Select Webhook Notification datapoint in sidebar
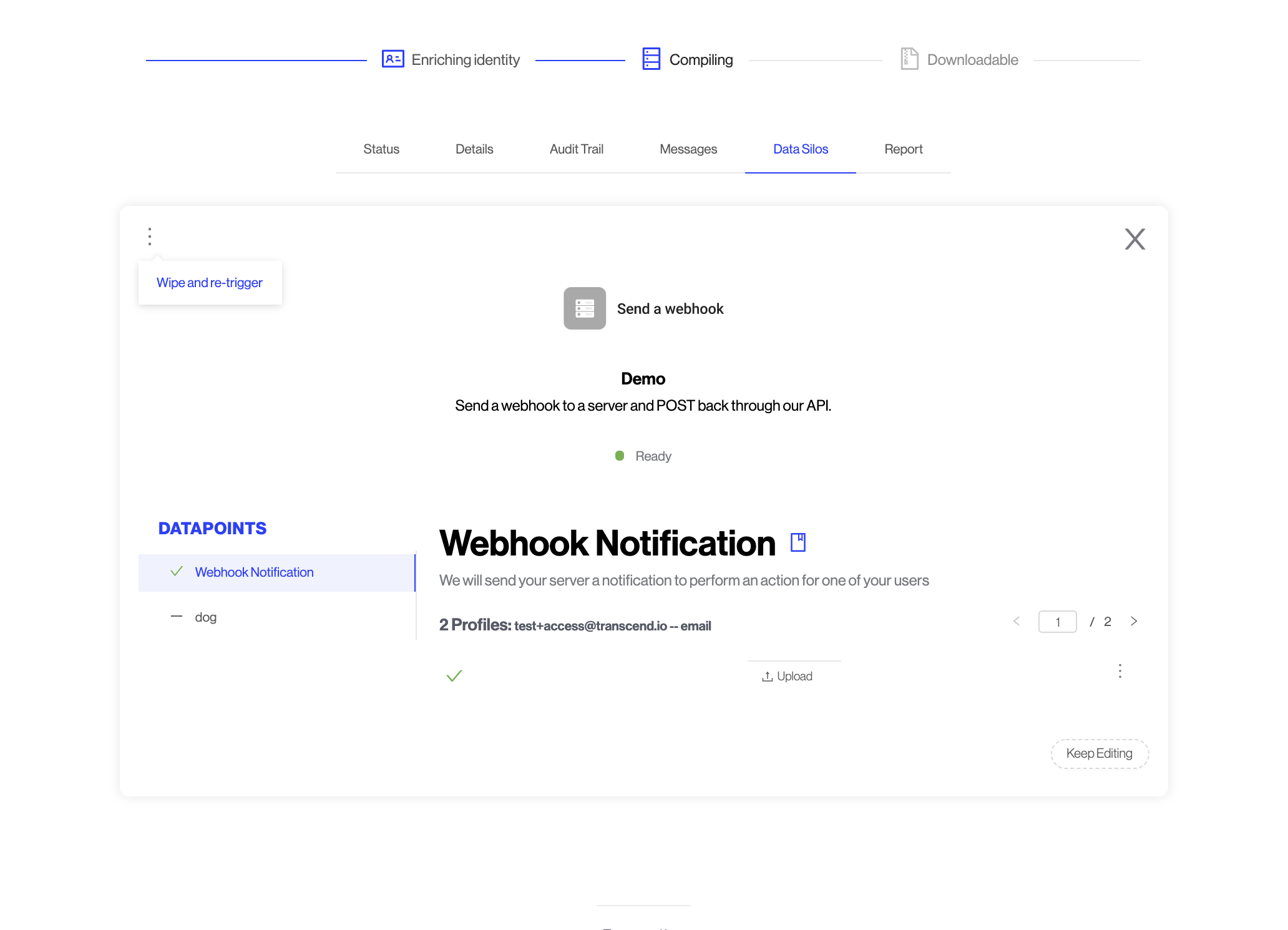 point(276,572)
